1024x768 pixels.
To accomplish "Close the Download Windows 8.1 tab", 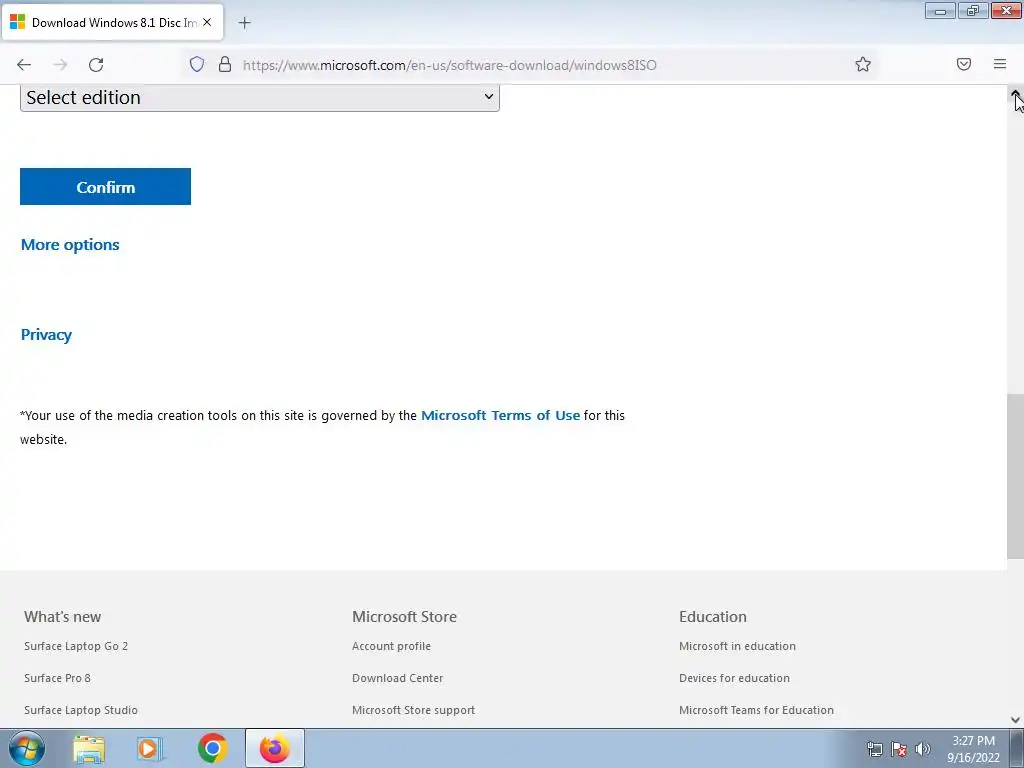I will (207, 22).
